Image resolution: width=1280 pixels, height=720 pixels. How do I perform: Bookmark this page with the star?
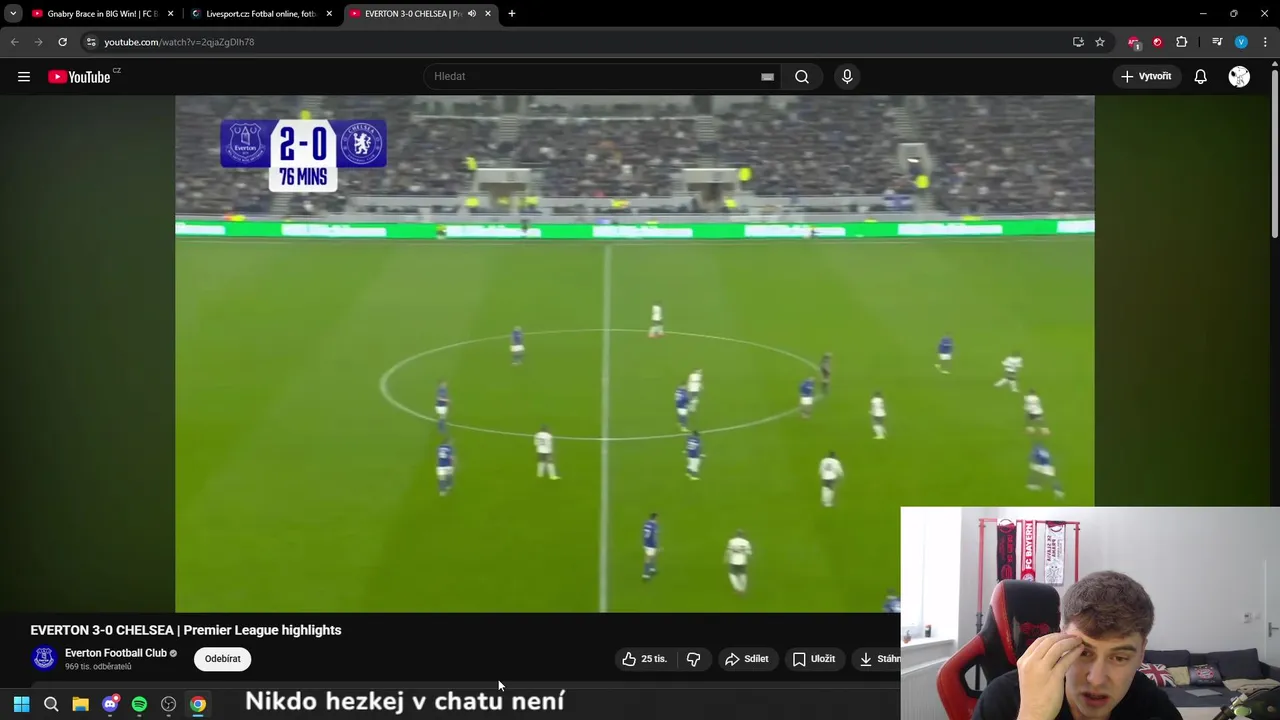[x=1100, y=42]
